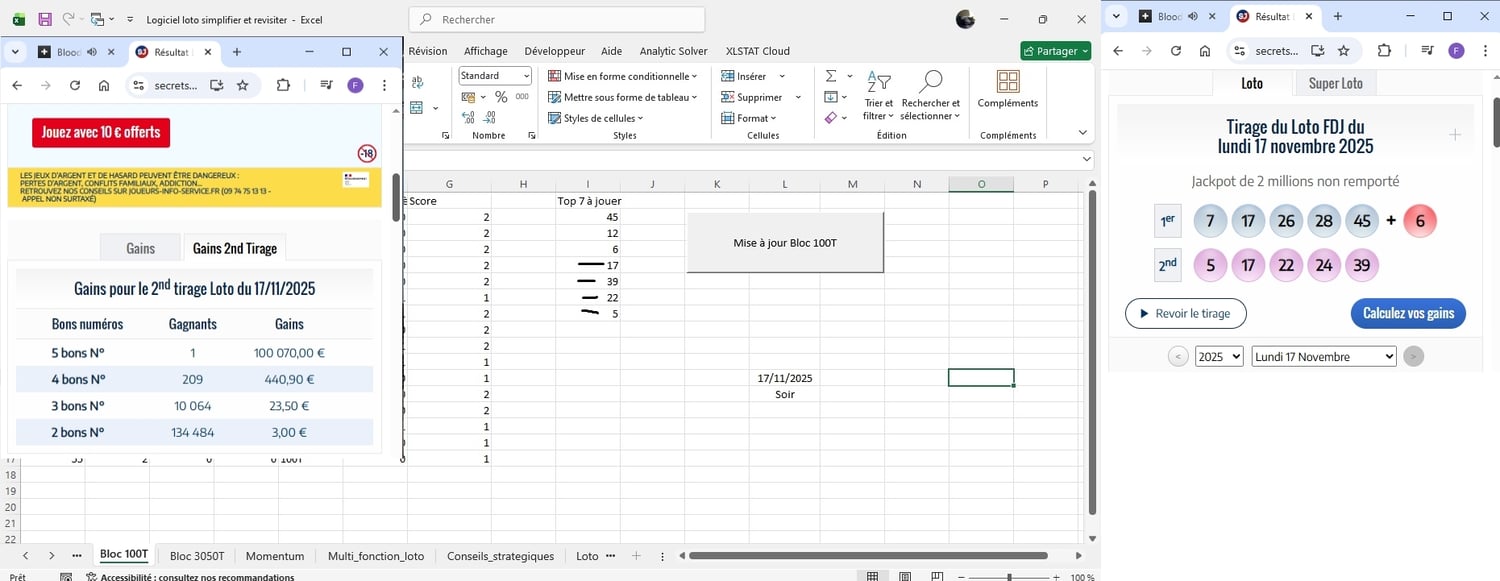Image resolution: width=1500 pixels, height=581 pixels.
Task: Click the increase decimal icon
Action: (467, 118)
